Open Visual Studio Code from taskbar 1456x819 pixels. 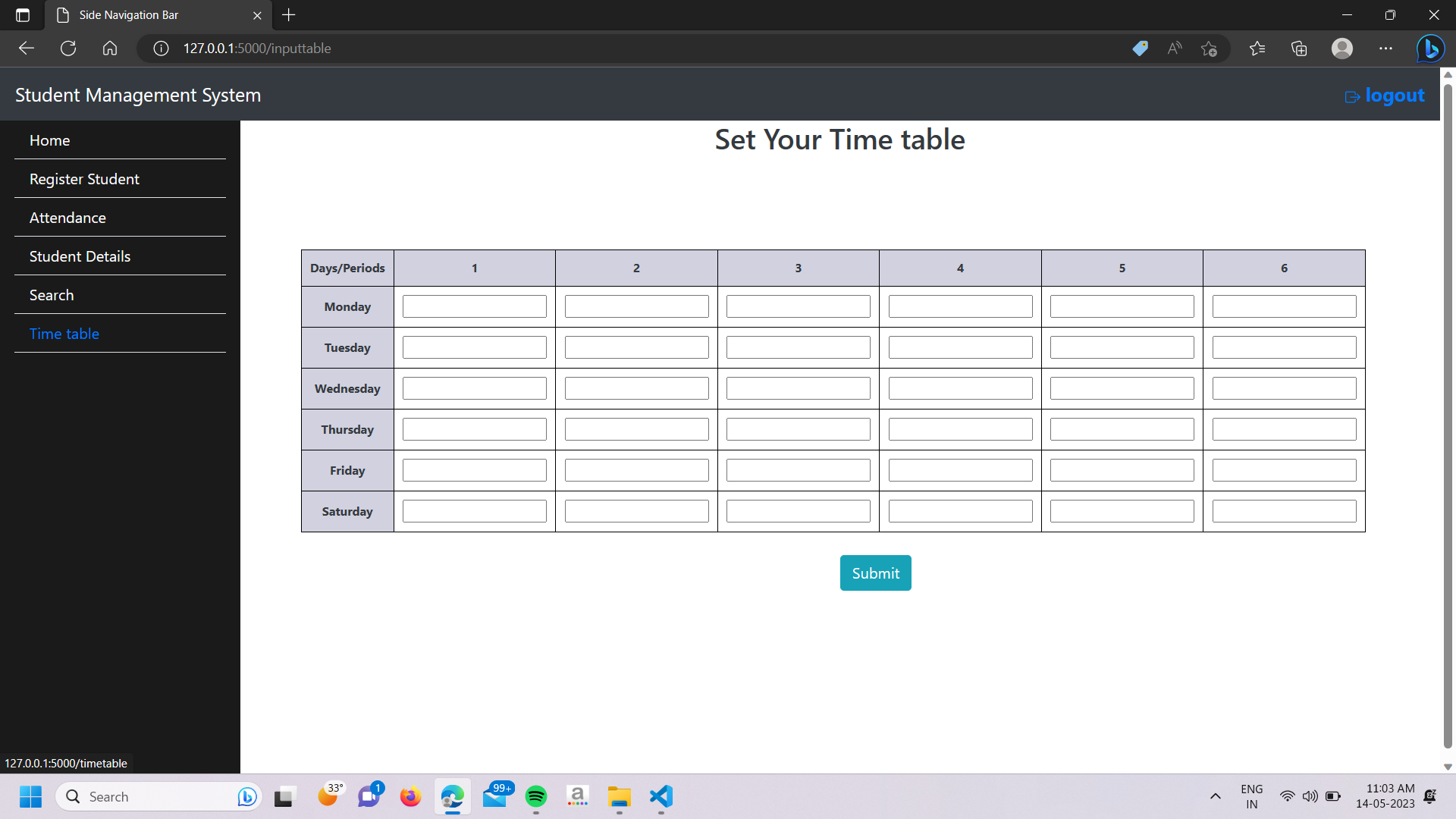tap(660, 796)
